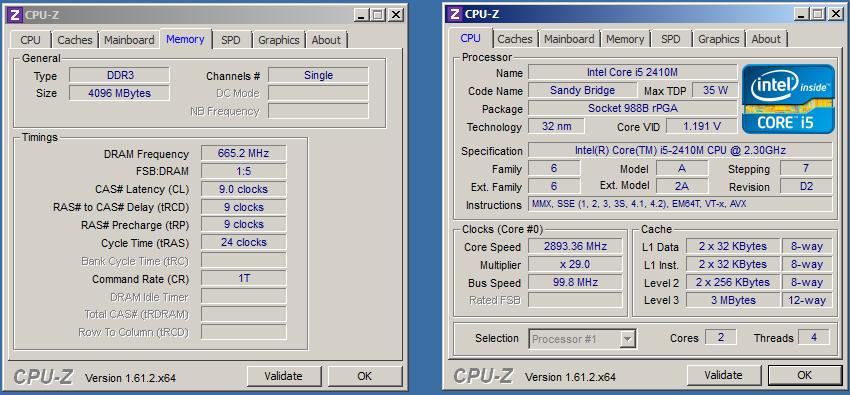Click the L1 Data 2 x 32 KBytes value

point(733,247)
